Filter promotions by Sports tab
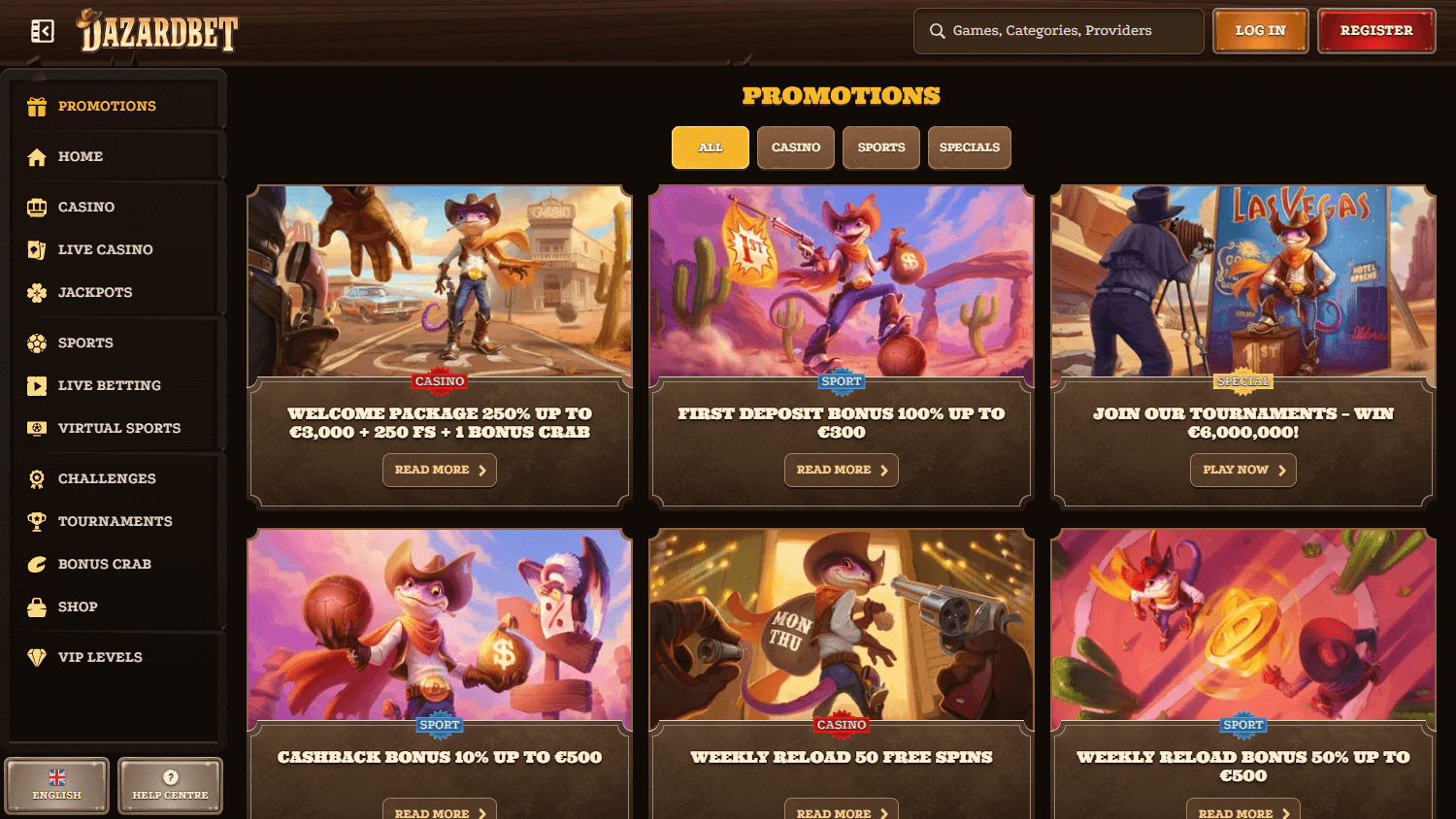The width and height of the screenshot is (1456, 819). click(x=881, y=147)
